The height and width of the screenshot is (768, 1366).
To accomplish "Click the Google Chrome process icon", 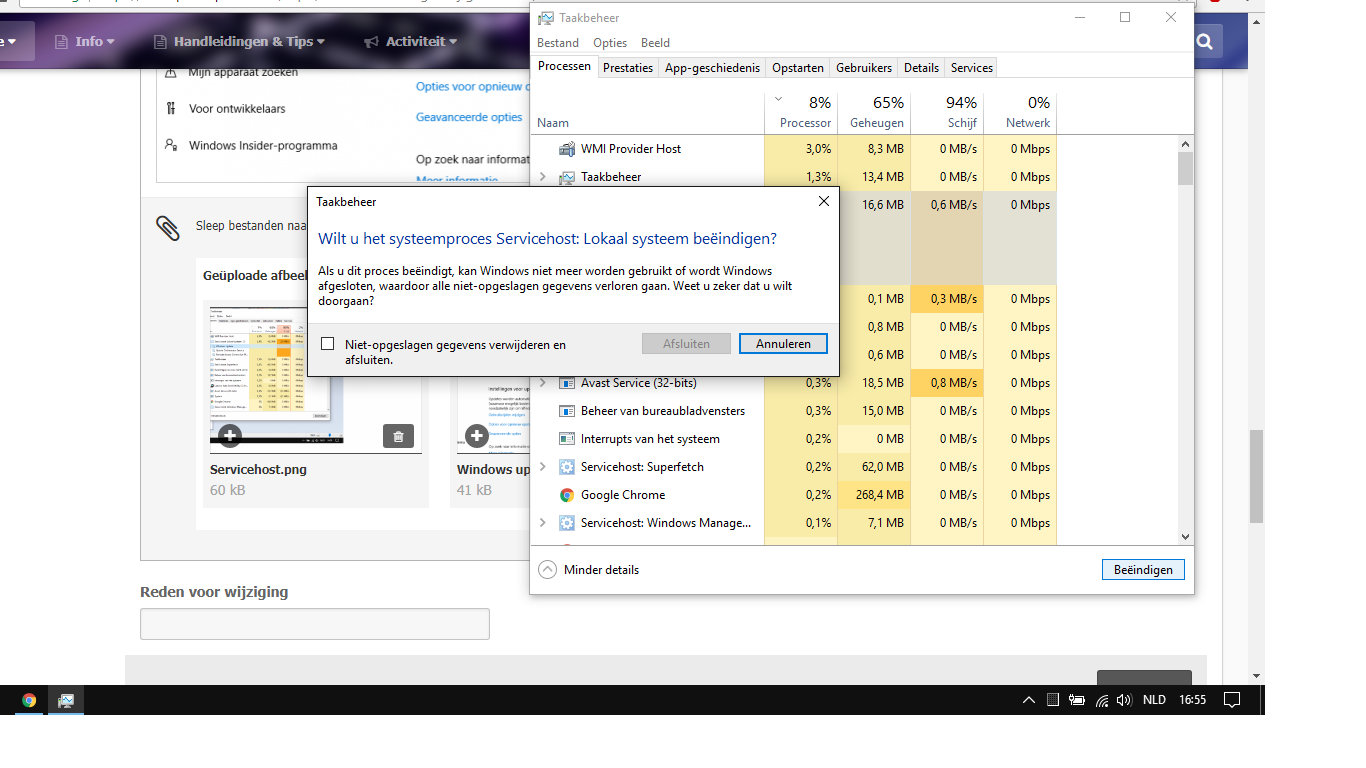I will [567, 495].
